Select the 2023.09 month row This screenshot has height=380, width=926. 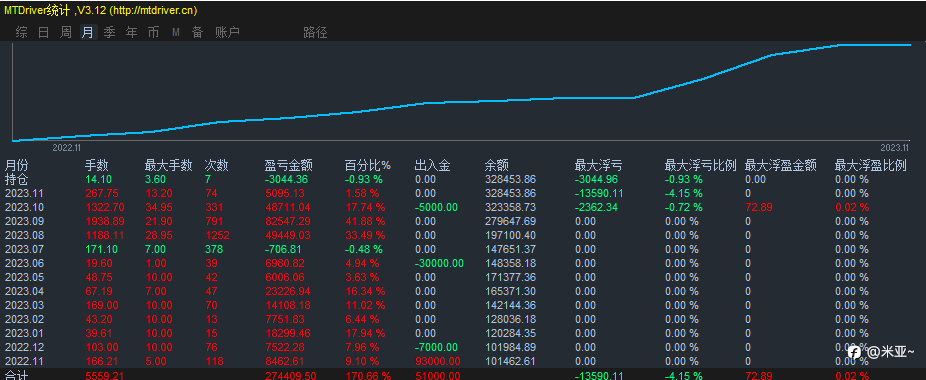pos(463,221)
